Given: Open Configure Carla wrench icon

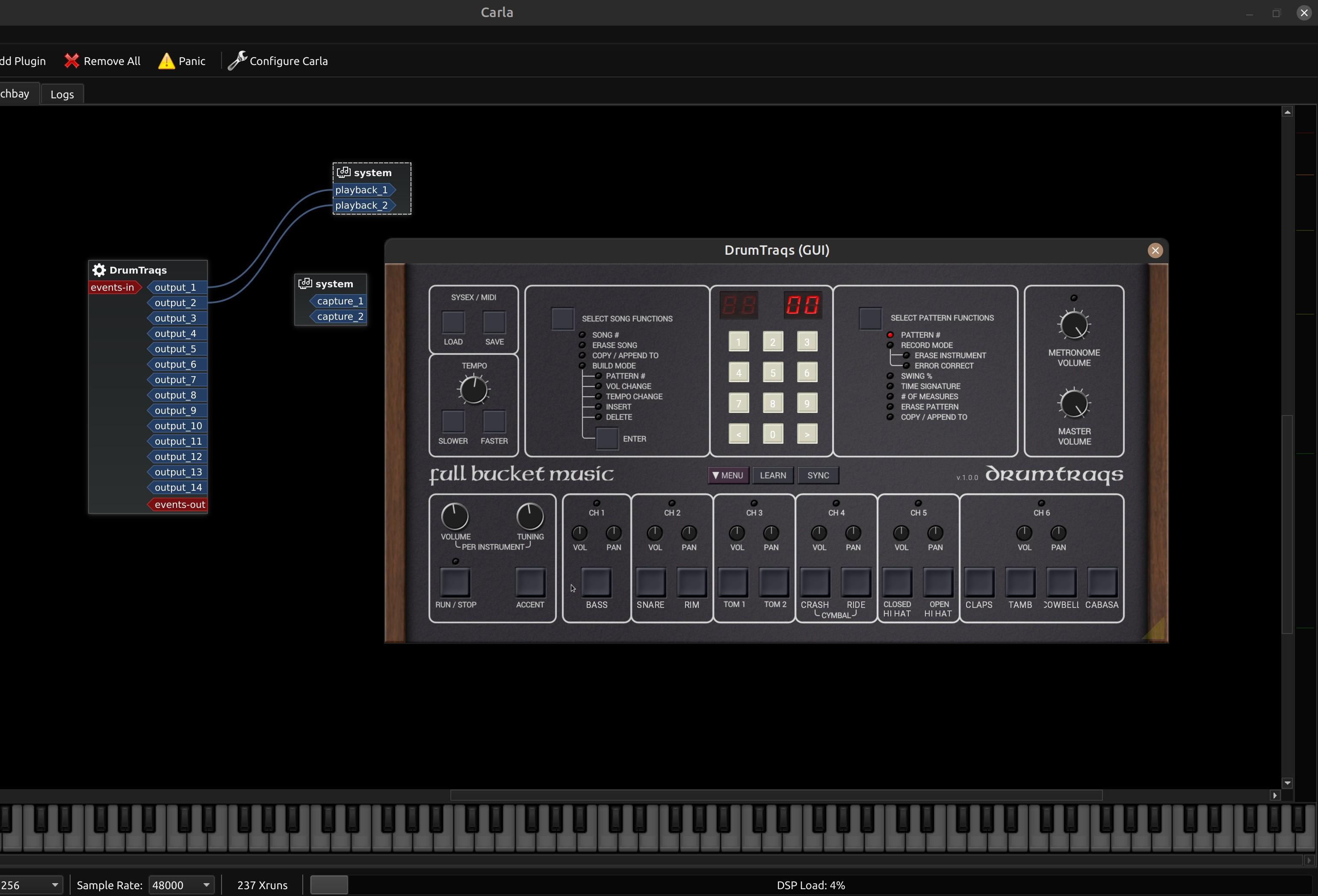Looking at the screenshot, I should pos(237,61).
